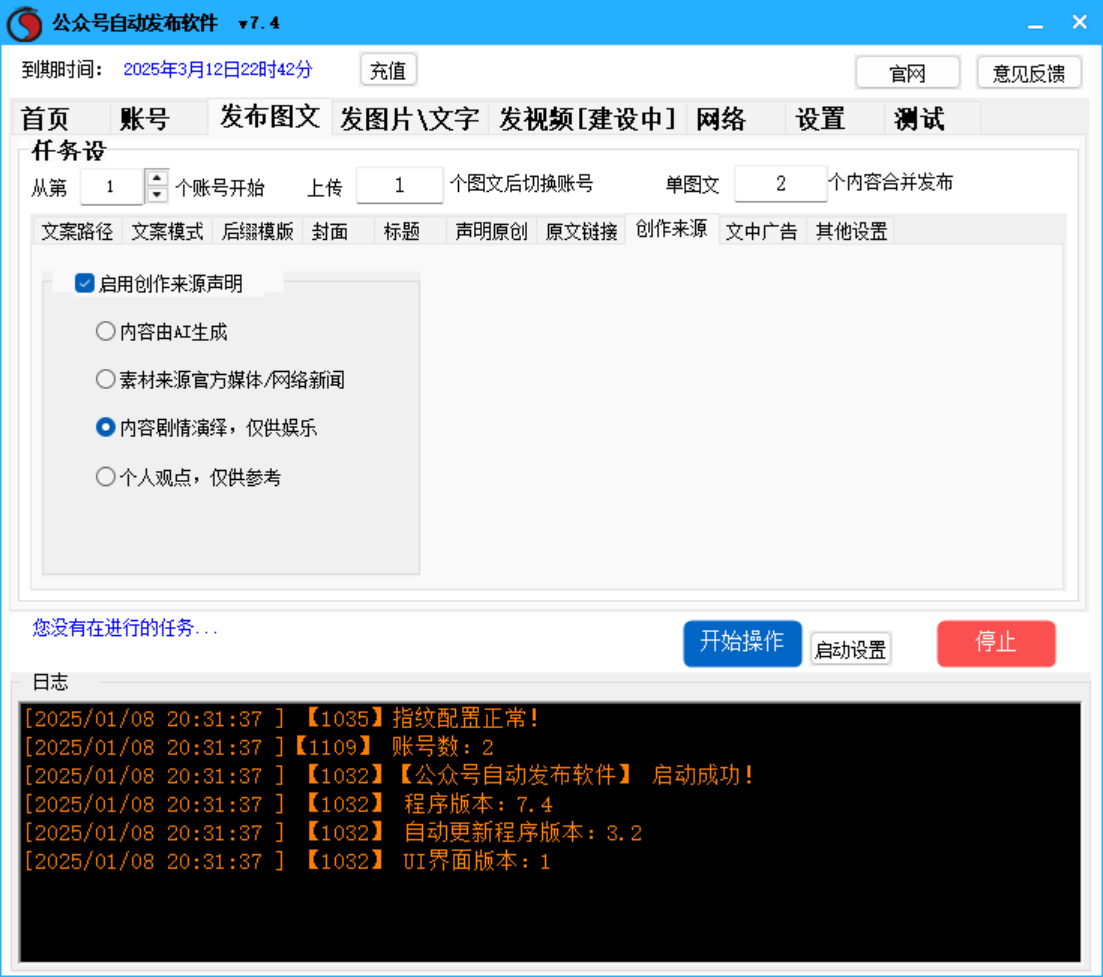Decrease the starting account number stepper
This screenshot has width=1103, height=977.
[157, 194]
